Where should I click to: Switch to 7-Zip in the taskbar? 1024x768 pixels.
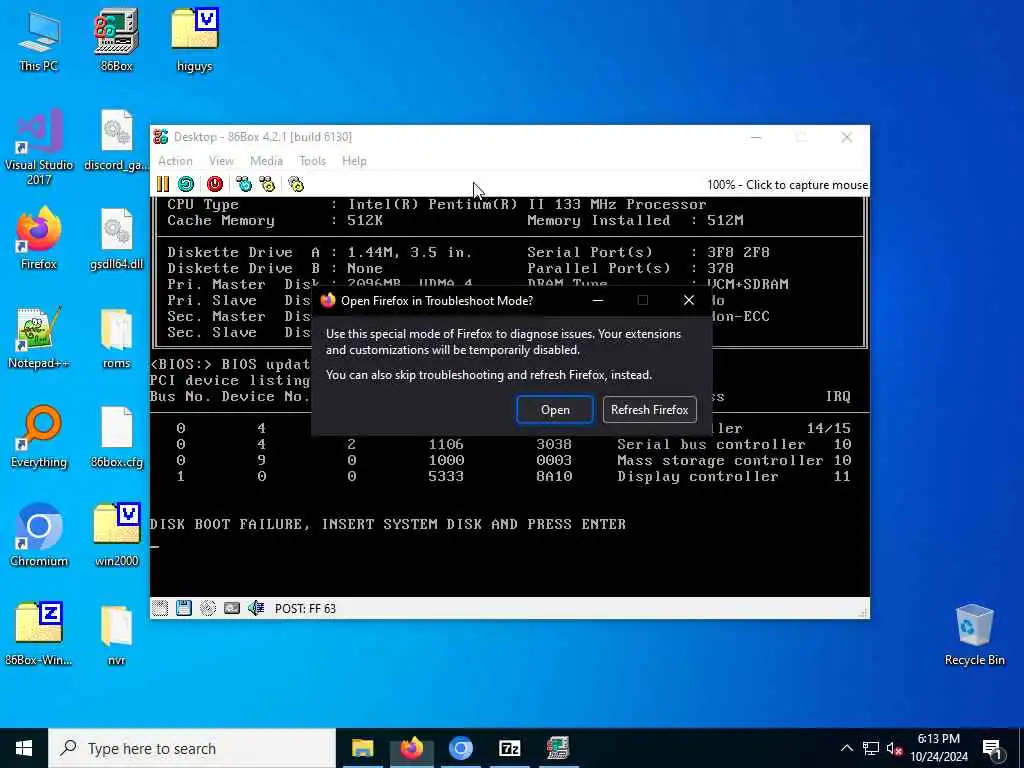(509, 748)
